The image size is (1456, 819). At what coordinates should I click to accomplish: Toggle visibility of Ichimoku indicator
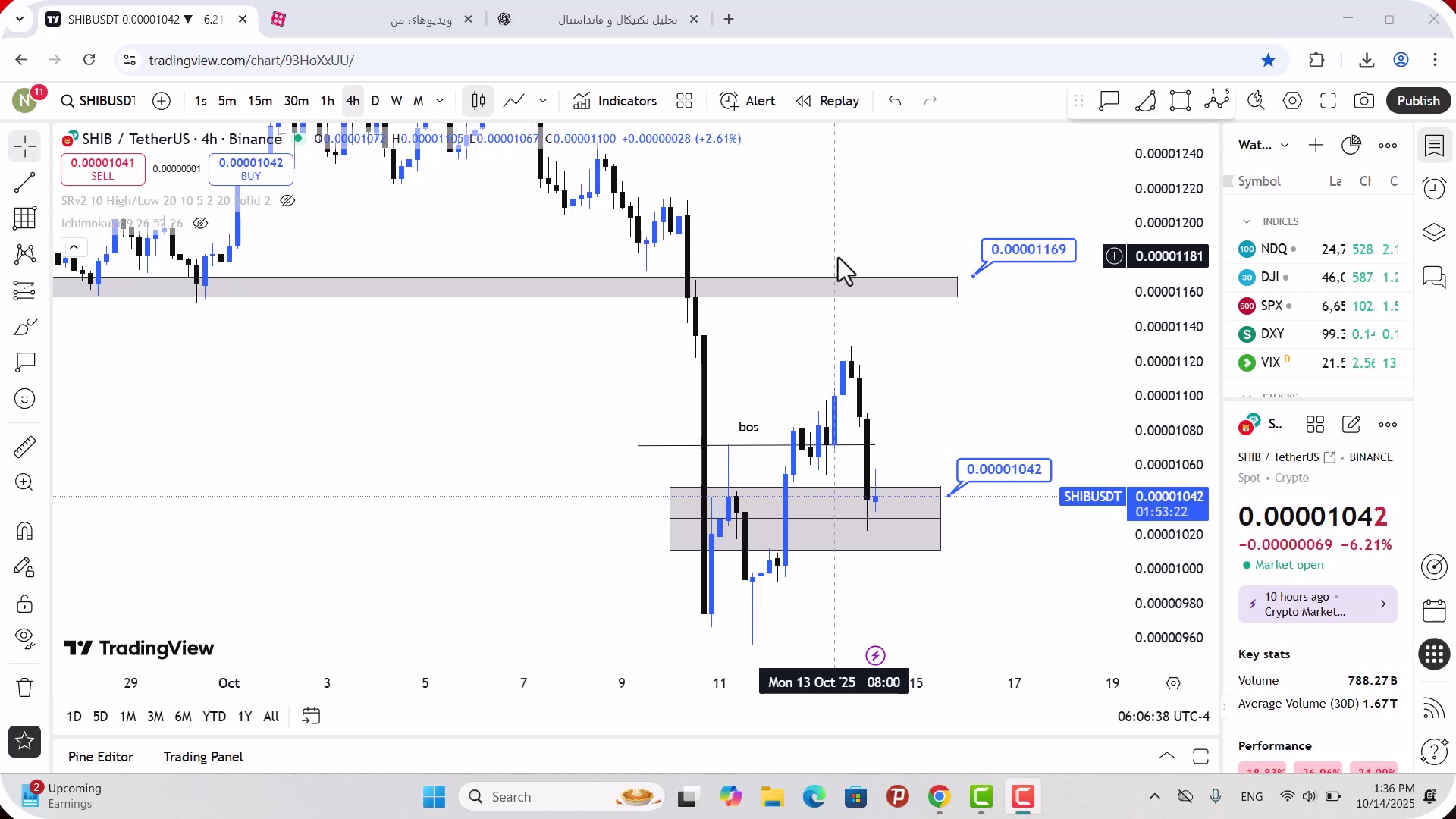[x=200, y=224]
